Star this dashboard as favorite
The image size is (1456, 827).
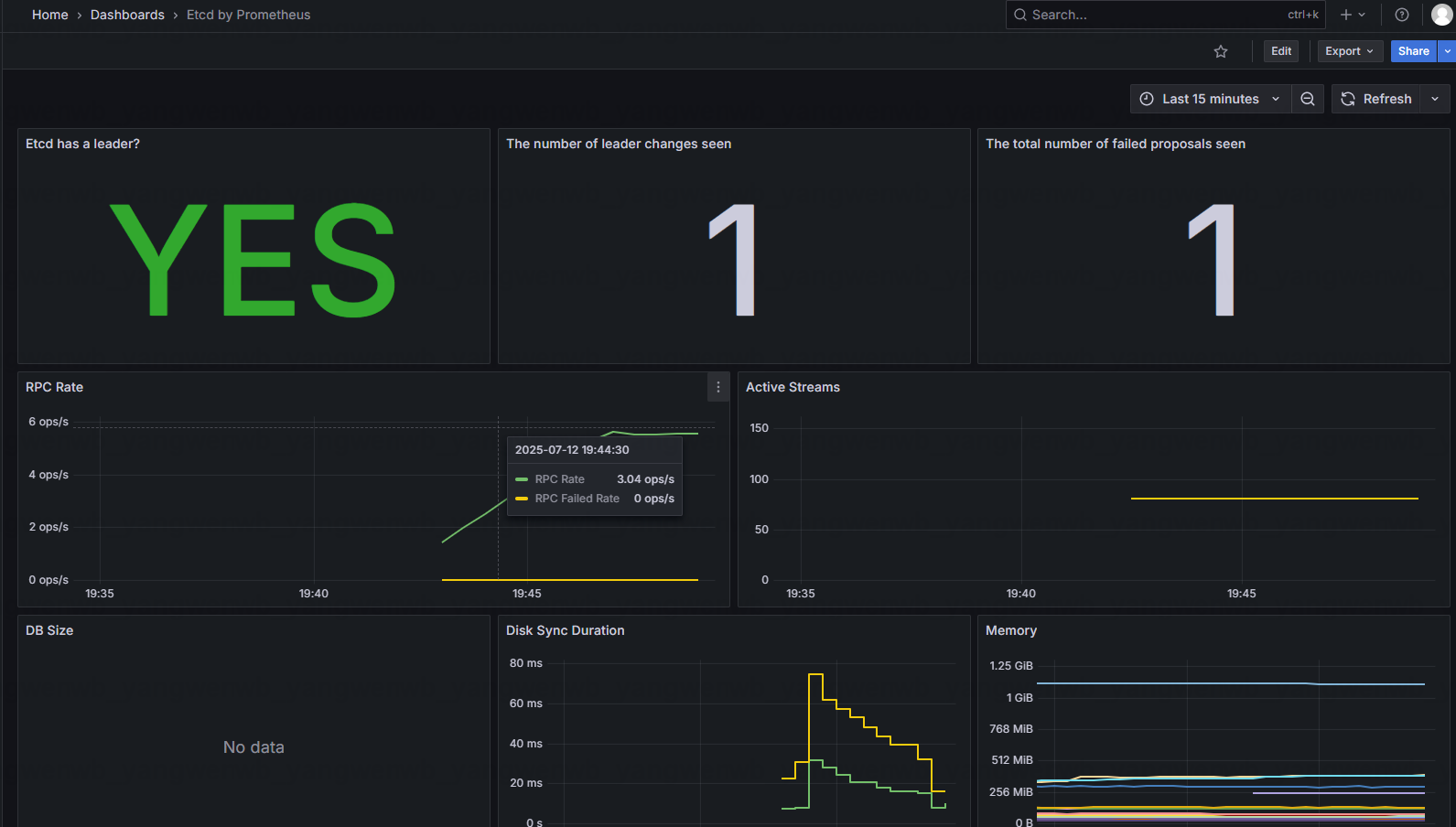[x=1220, y=52]
